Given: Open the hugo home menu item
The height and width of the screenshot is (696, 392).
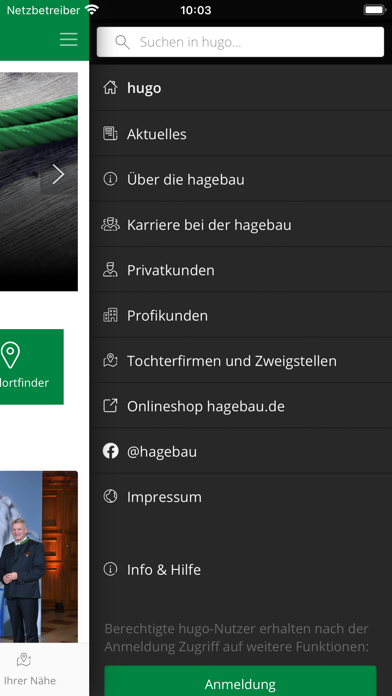Looking at the screenshot, I should 241,88.
